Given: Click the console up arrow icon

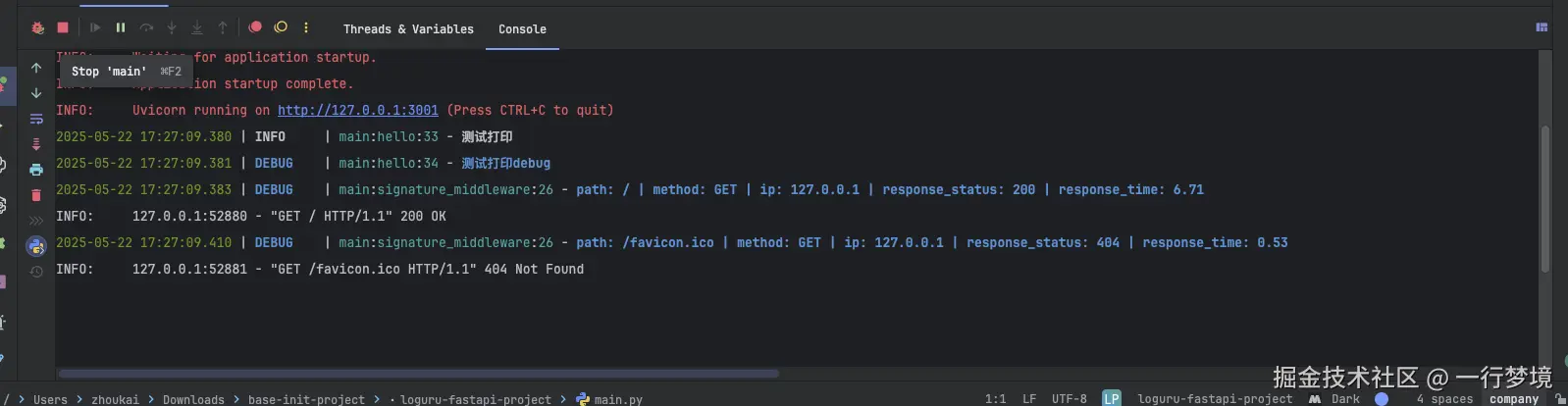Looking at the screenshot, I should [x=36, y=68].
